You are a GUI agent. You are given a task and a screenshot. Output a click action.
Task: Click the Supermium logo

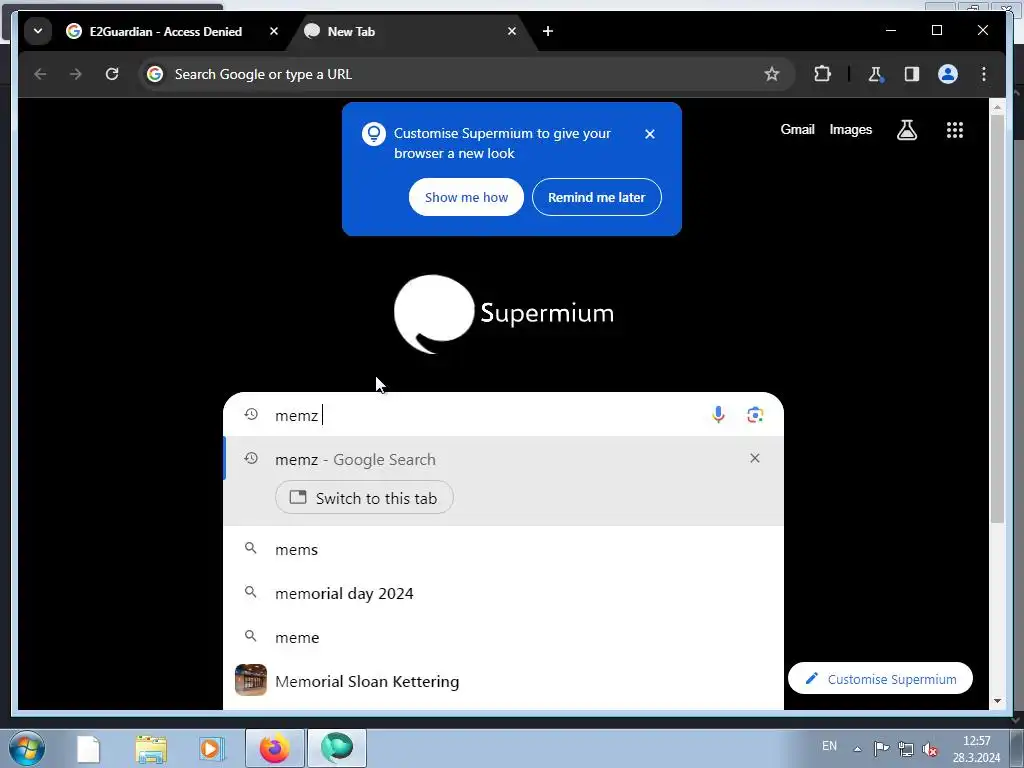[504, 314]
